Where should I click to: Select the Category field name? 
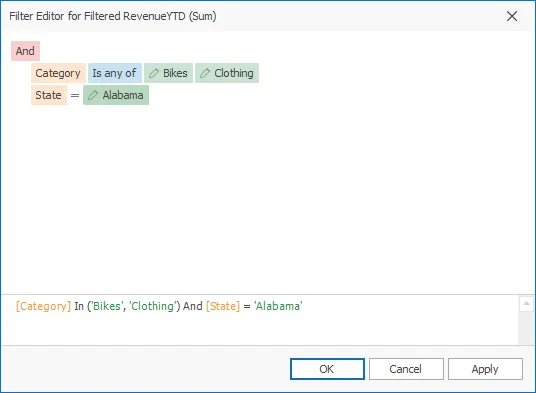click(x=58, y=73)
